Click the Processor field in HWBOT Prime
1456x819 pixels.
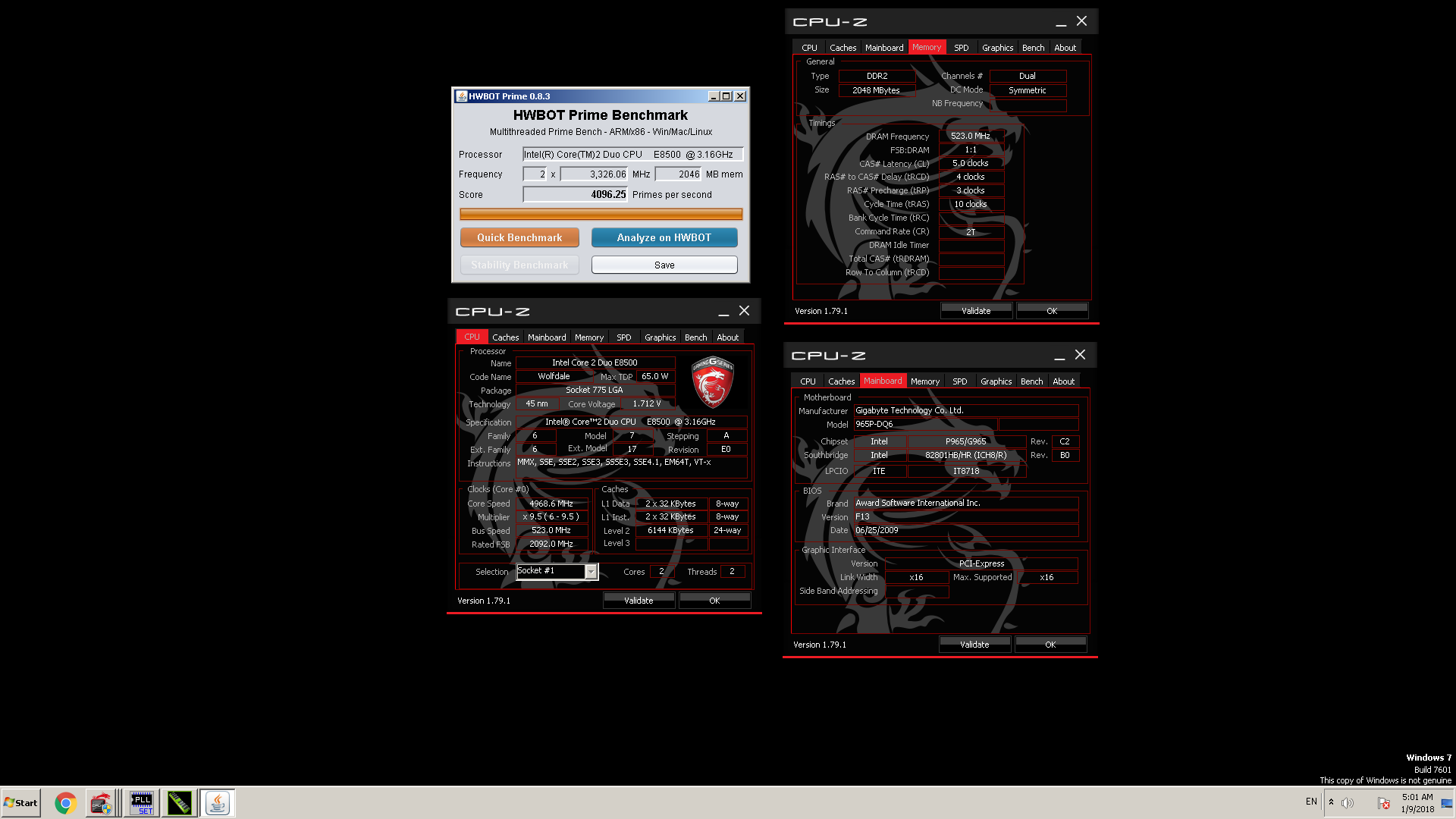[632, 154]
